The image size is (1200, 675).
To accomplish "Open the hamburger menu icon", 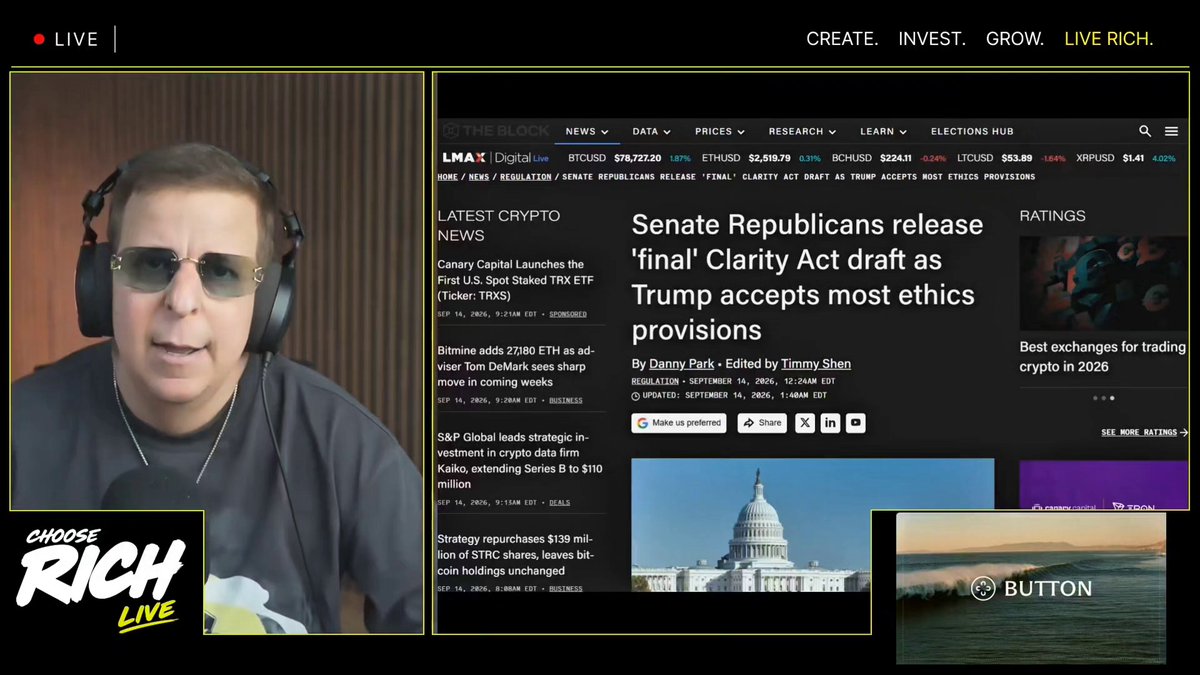I will pyautogui.click(x=1171, y=131).
